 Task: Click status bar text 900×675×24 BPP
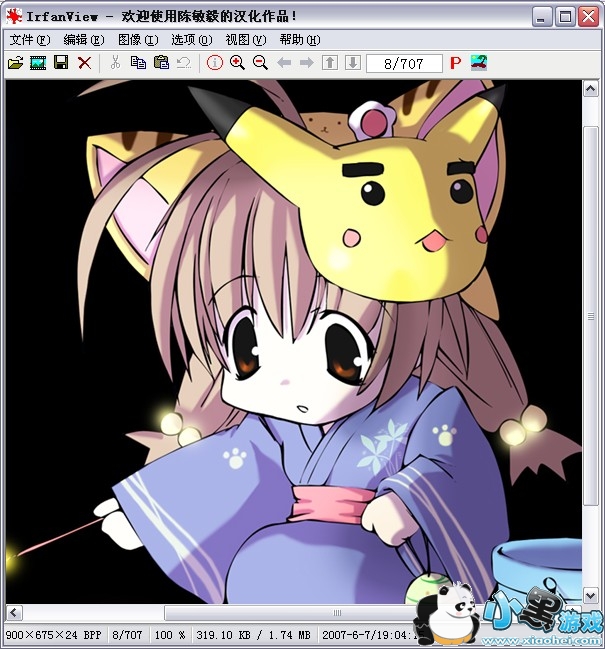tap(54, 635)
